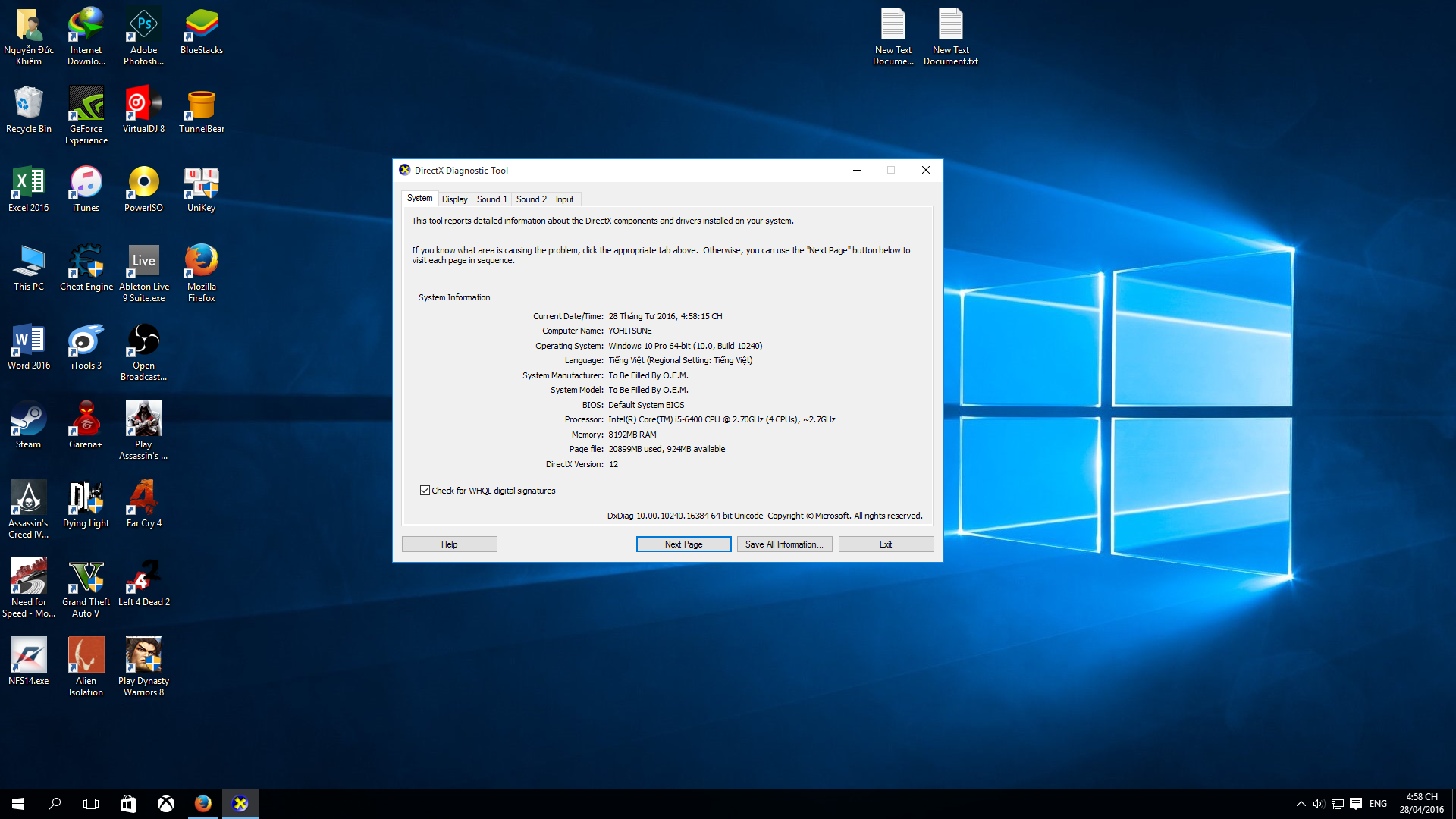Show hidden system tray icons chevron
Screen dimensions: 1456x819
(1301, 804)
